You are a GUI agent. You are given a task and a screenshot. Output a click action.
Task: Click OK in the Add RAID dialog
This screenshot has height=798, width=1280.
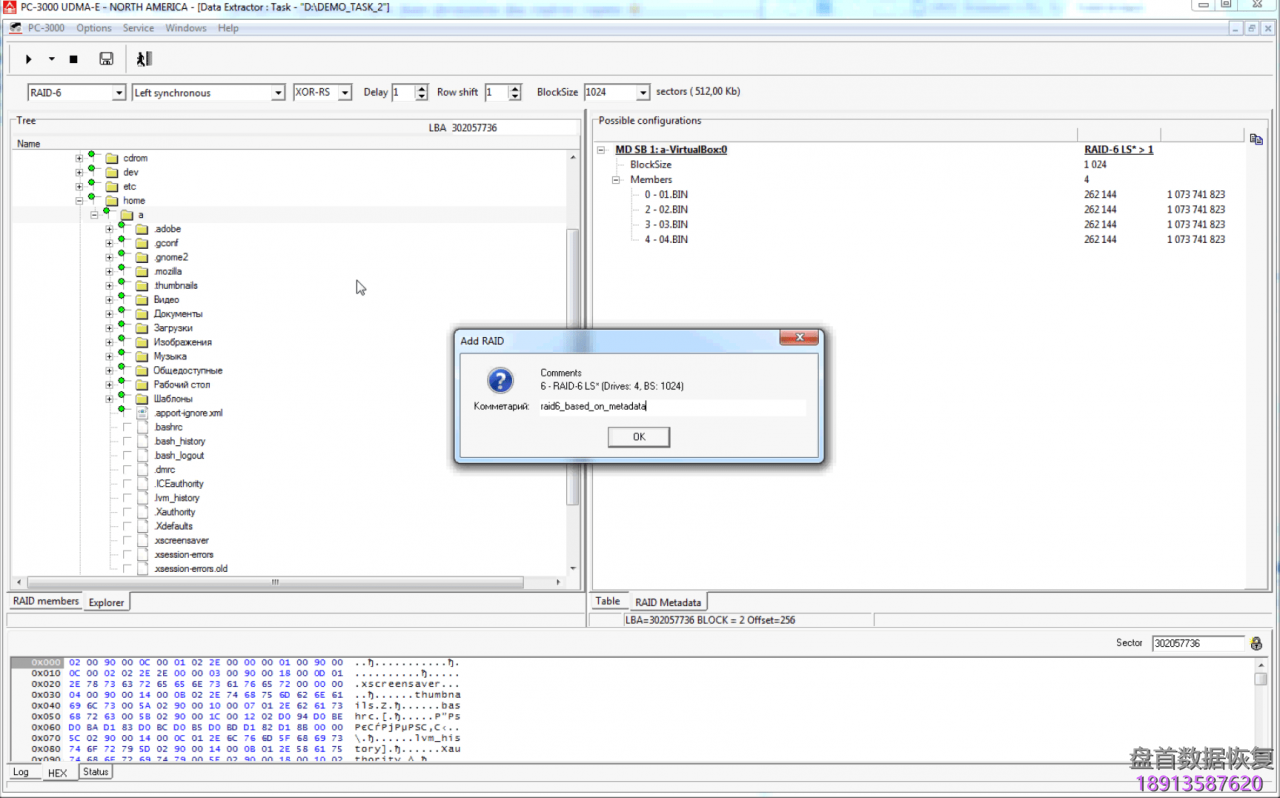(638, 437)
